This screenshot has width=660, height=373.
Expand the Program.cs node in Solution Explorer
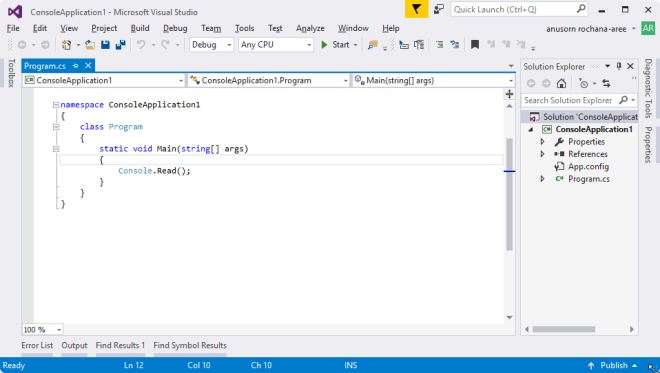542,179
